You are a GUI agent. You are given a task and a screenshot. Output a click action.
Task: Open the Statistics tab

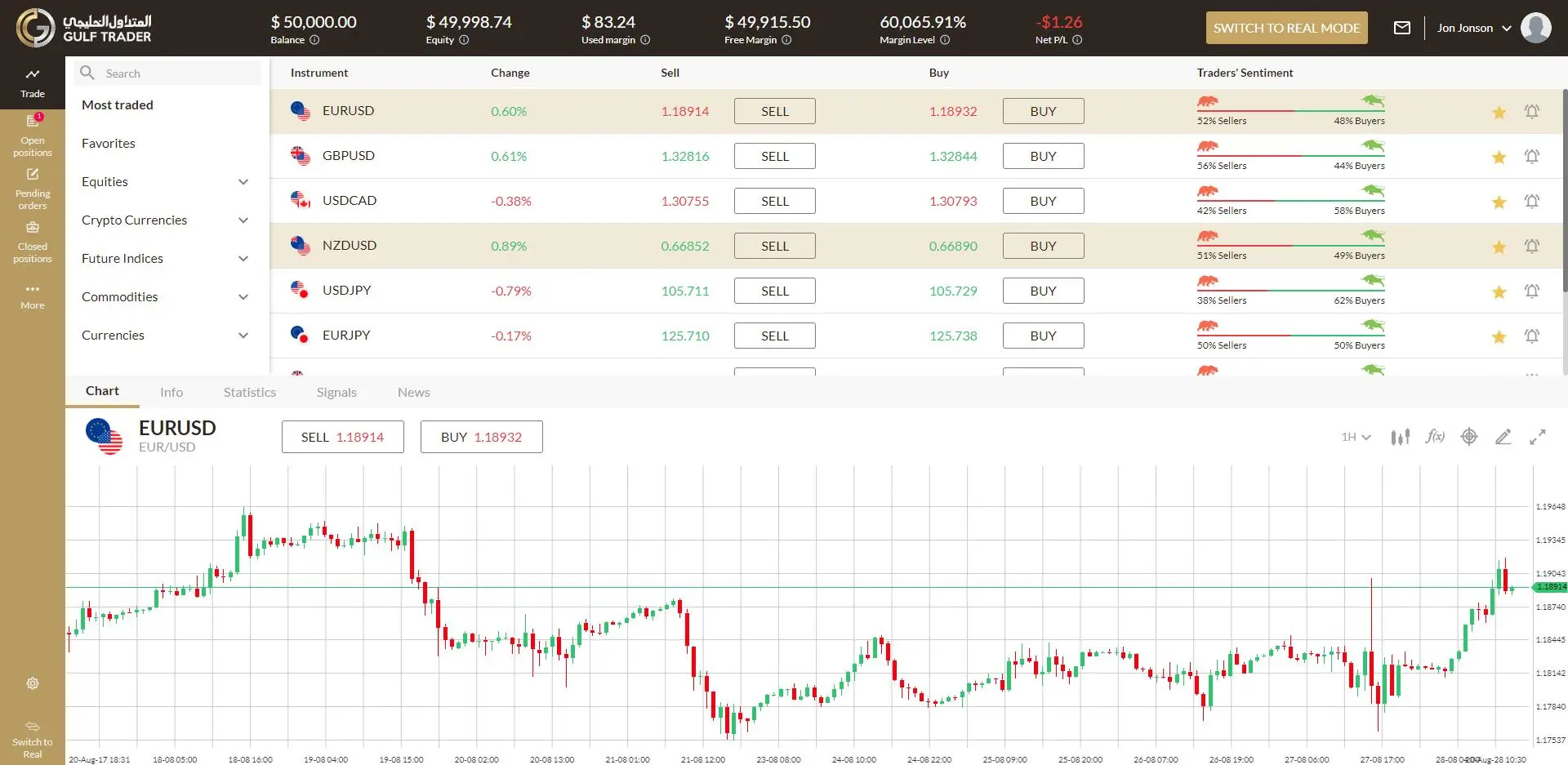pos(250,392)
